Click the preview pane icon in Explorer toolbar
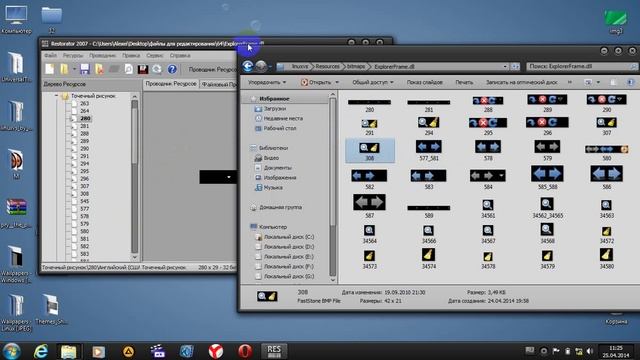 [613, 82]
